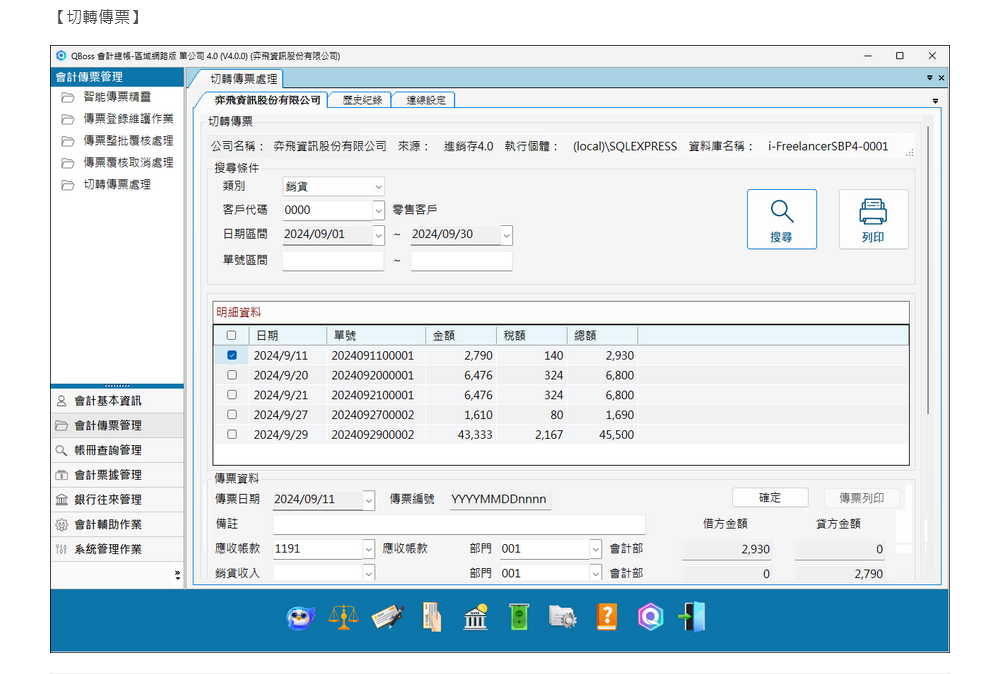
Task: Click the 列印 printer button
Action: [x=873, y=219]
